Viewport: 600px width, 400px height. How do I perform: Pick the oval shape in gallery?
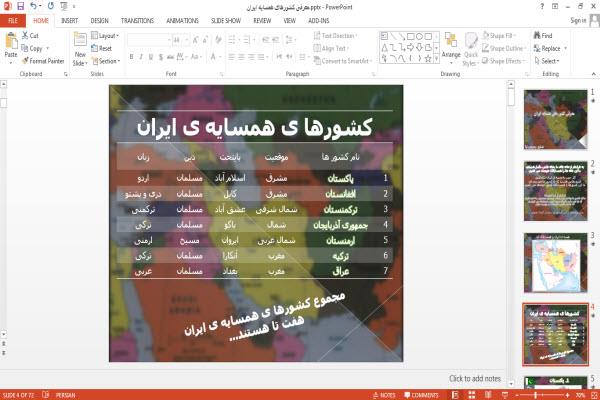[x=419, y=36]
